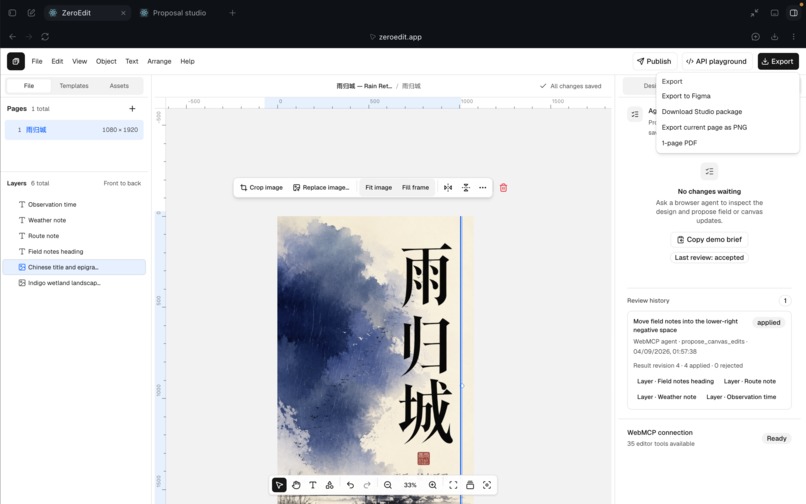Choose Fit image mode

[378, 188]
